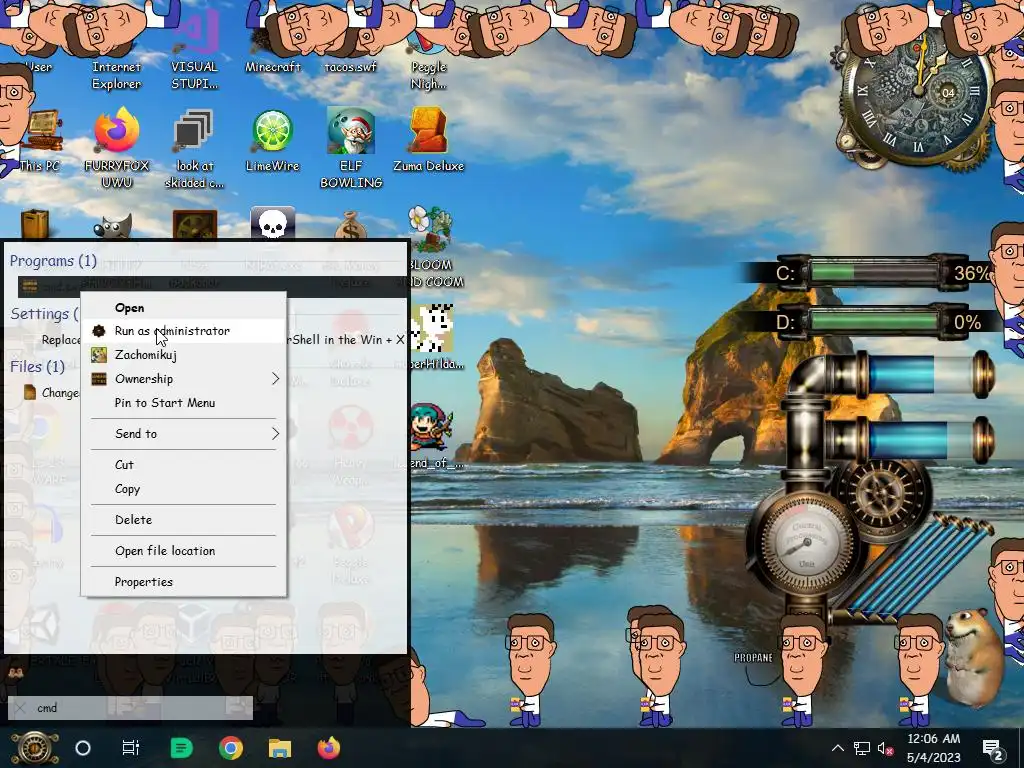Image resolution: width=1024 pixels, height=768 pixels.
Task: Click the search field containing cmd
Action: [x=131, y=708]
